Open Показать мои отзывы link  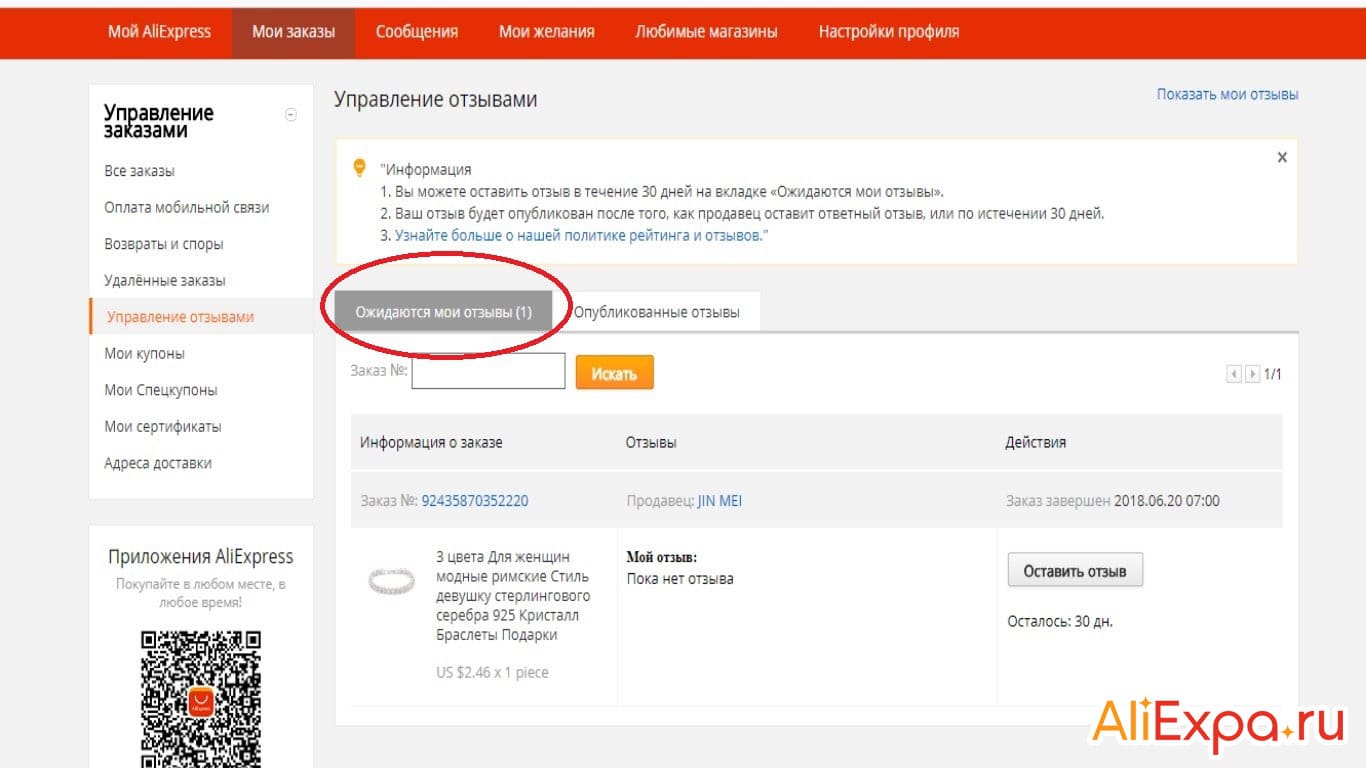pyautogui.click(x=1228, y=94)
